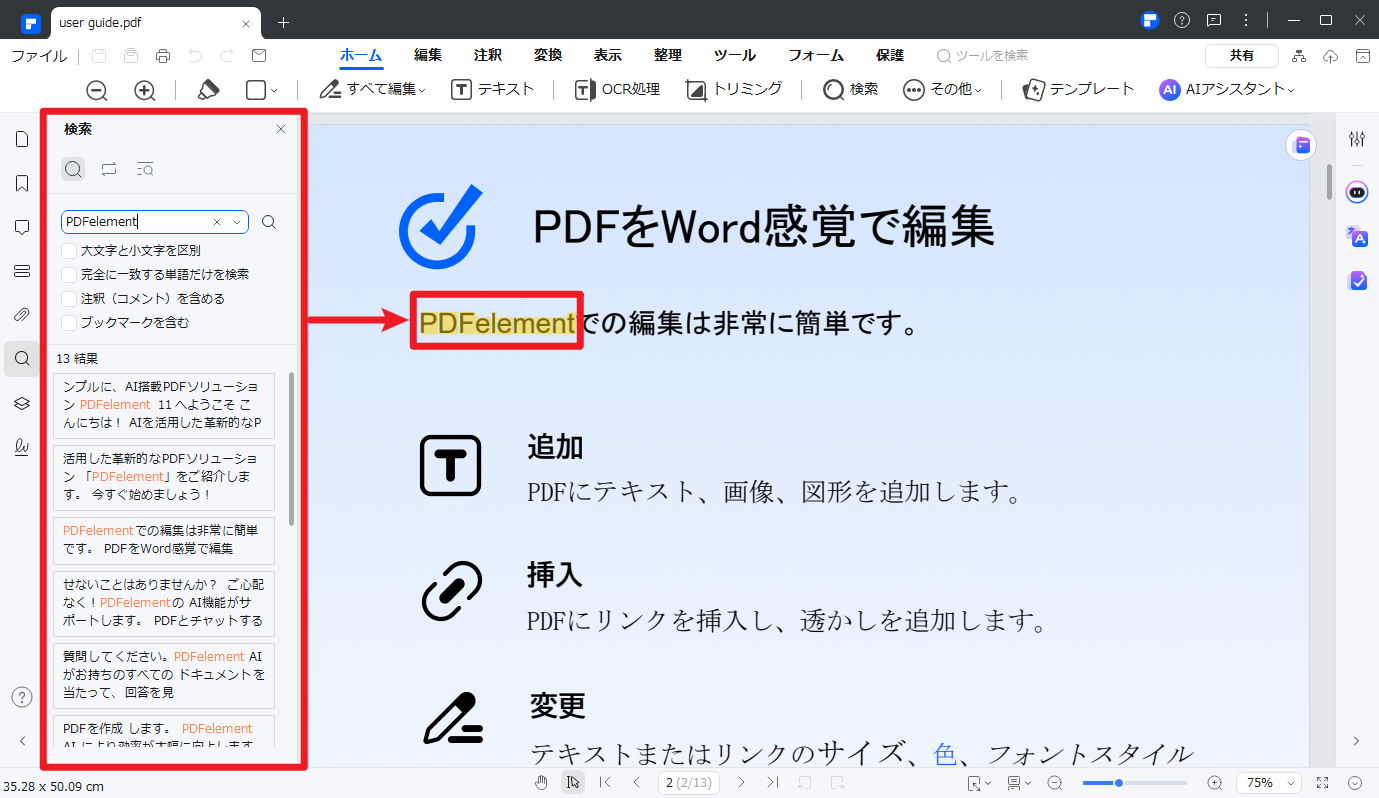Viewport: 1379px width, 798px height.
Task: Open the print icon
Action: click(x=163, y=56)
